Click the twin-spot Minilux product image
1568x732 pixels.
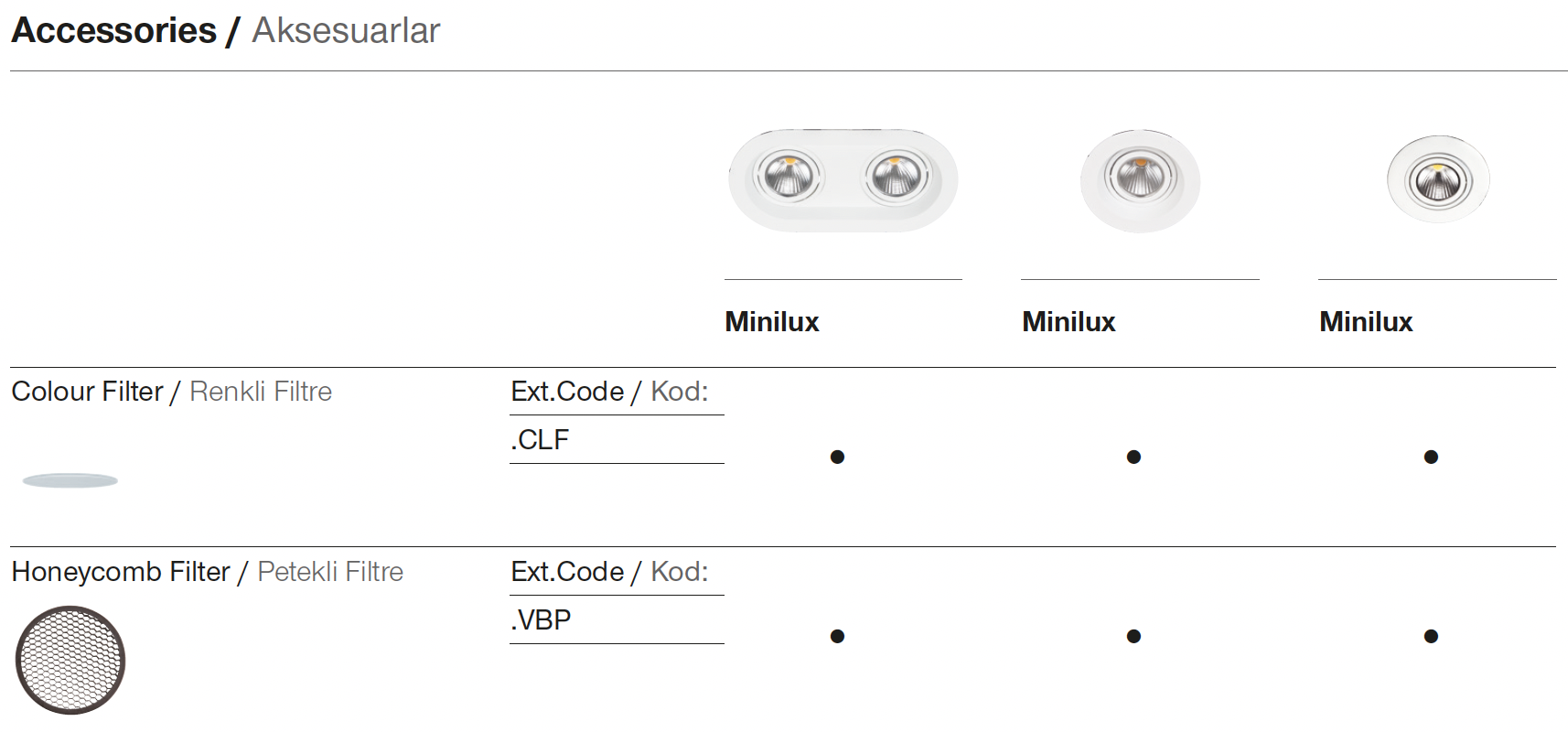843,179
